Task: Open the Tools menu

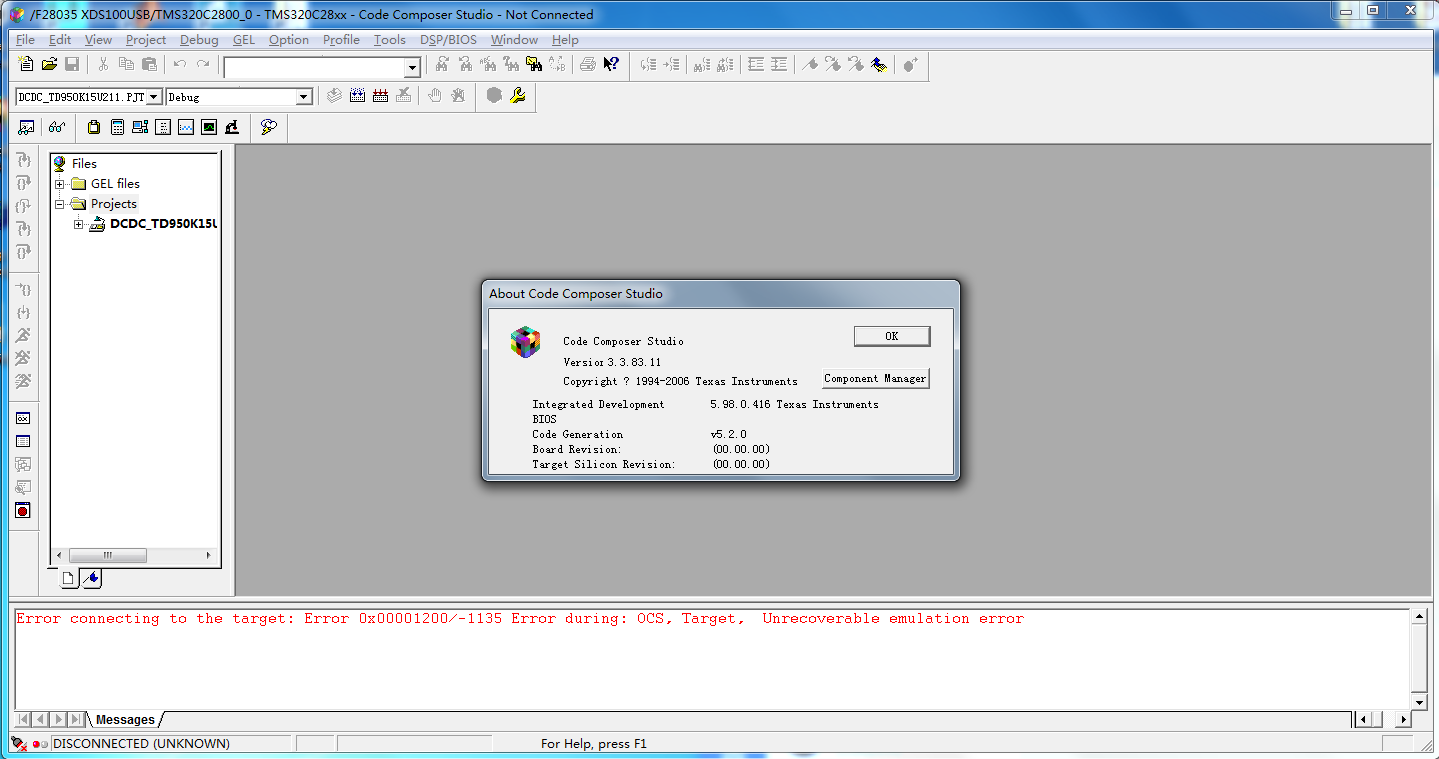Action: tap(390, 40)
